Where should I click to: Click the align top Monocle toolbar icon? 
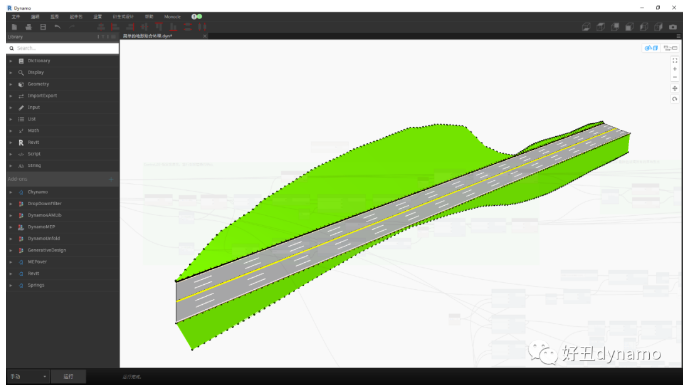pos(159,27)
